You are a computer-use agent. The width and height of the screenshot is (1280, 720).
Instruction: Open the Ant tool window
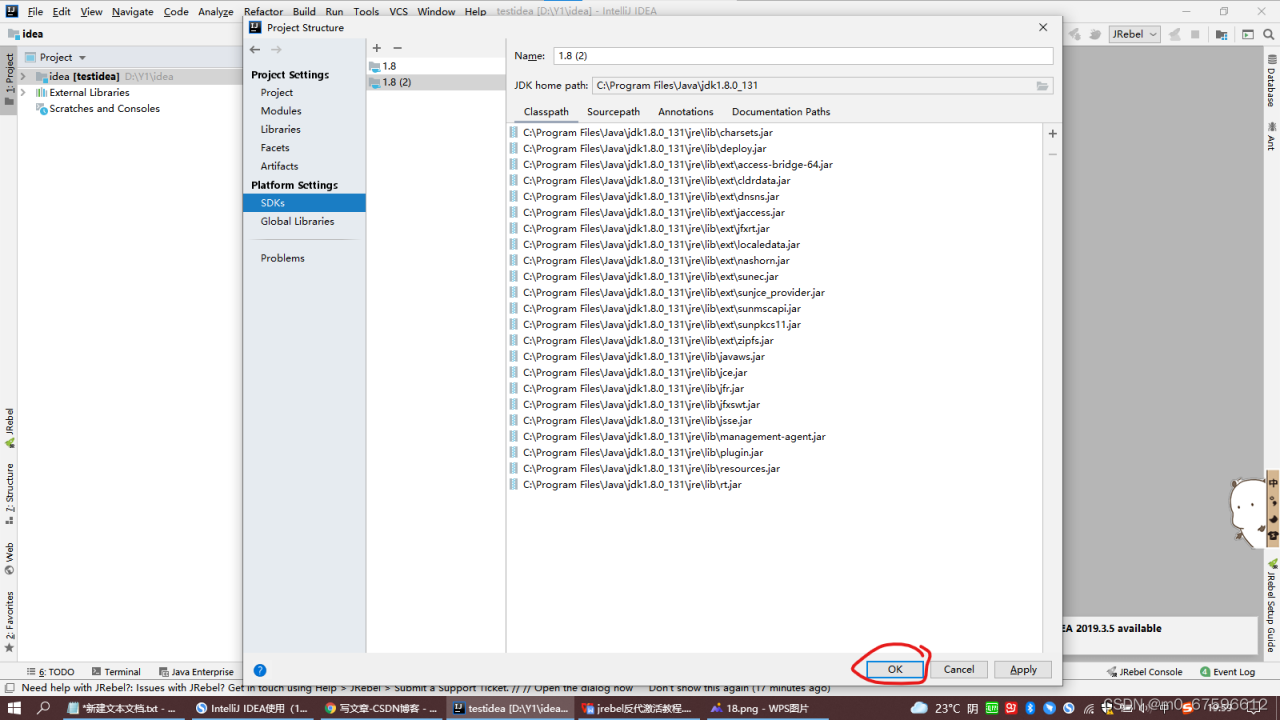(x=1271, y=136)
